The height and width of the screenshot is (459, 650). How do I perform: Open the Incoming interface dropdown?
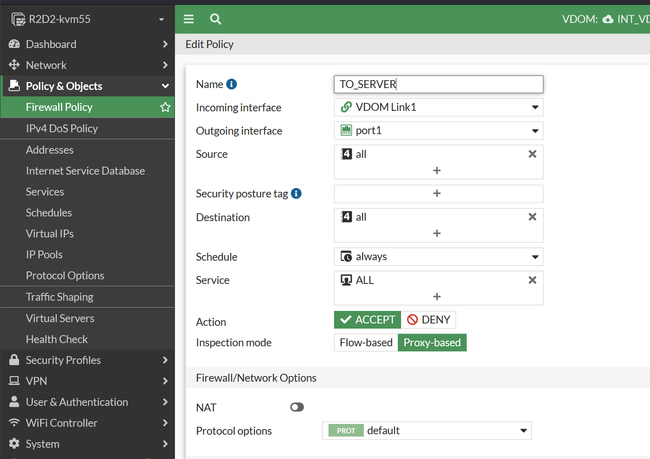(x=438, y=108)
